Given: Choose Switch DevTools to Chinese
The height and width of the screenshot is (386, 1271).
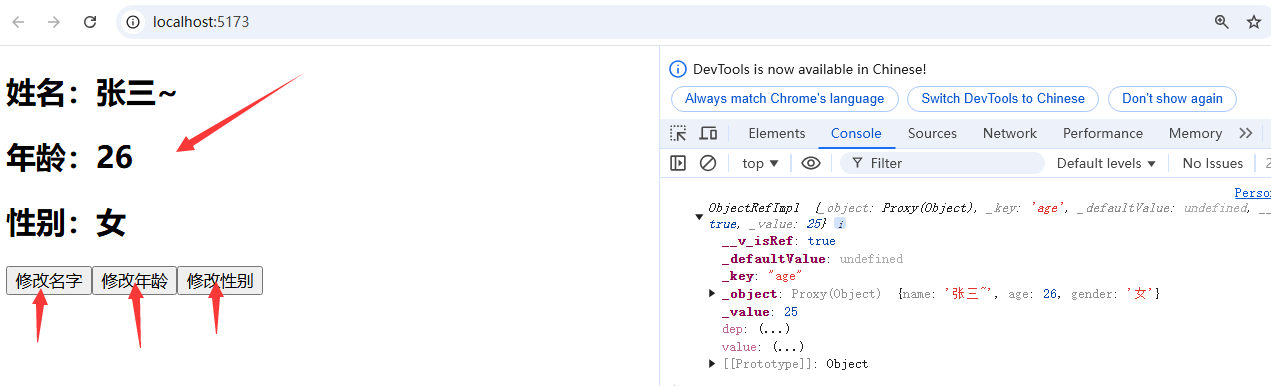Looking at the screenshot, I should (1003, 98).
